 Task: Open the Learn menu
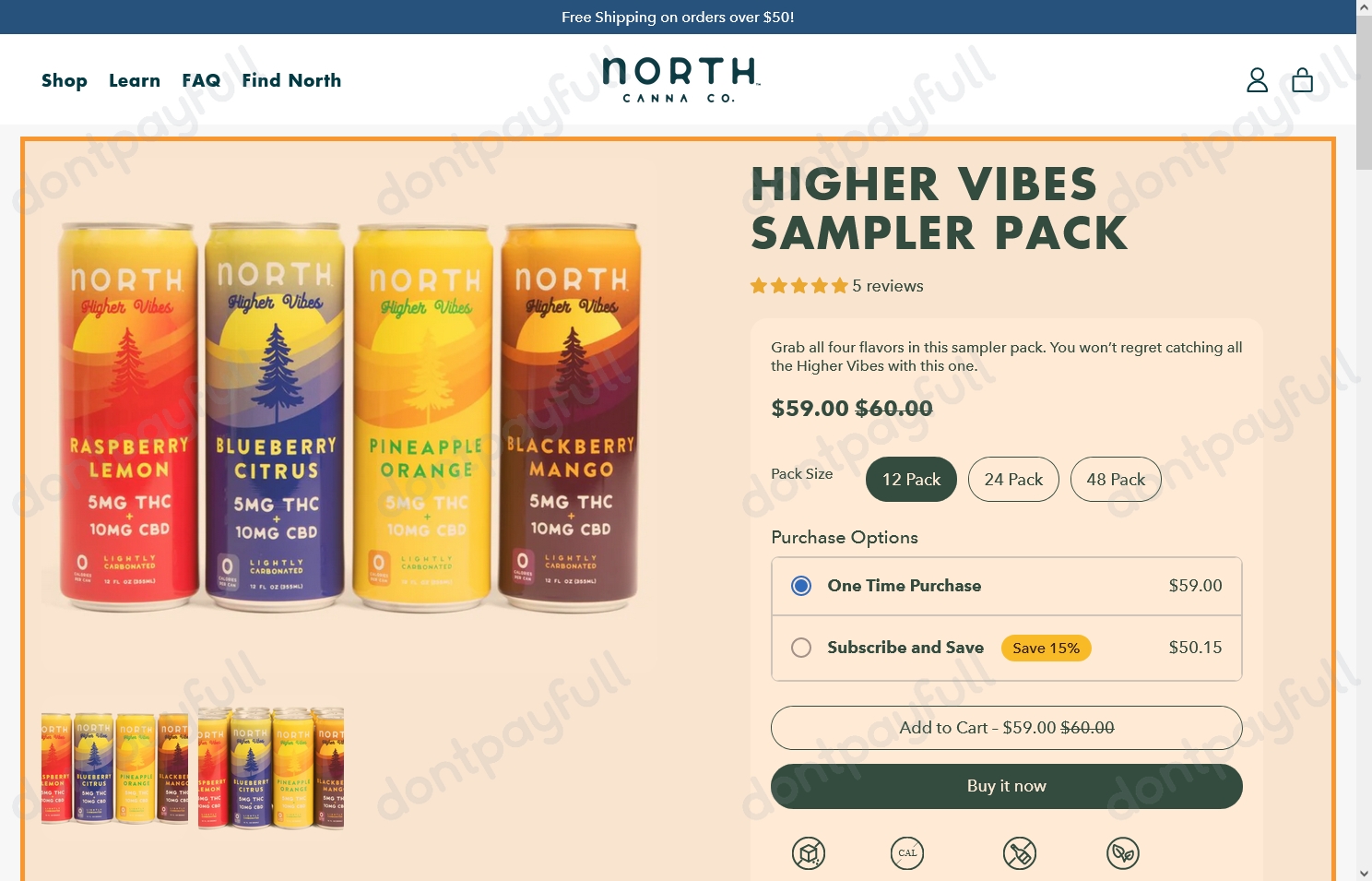(x=135, y=80)
